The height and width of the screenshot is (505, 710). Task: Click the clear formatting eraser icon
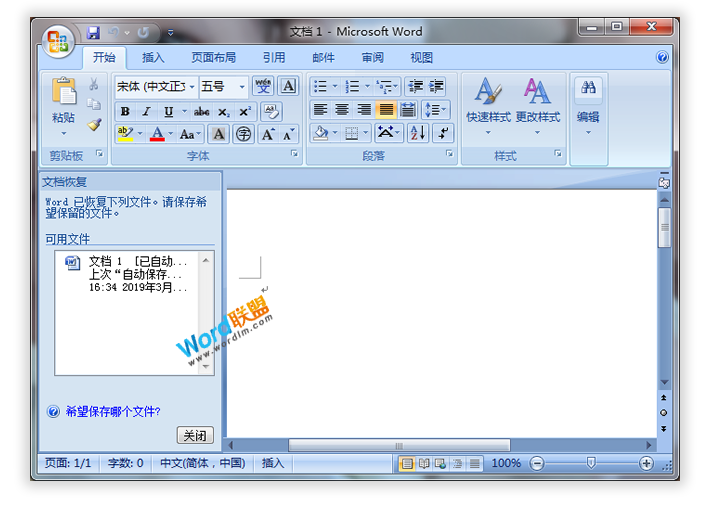(x=271, y=112)
